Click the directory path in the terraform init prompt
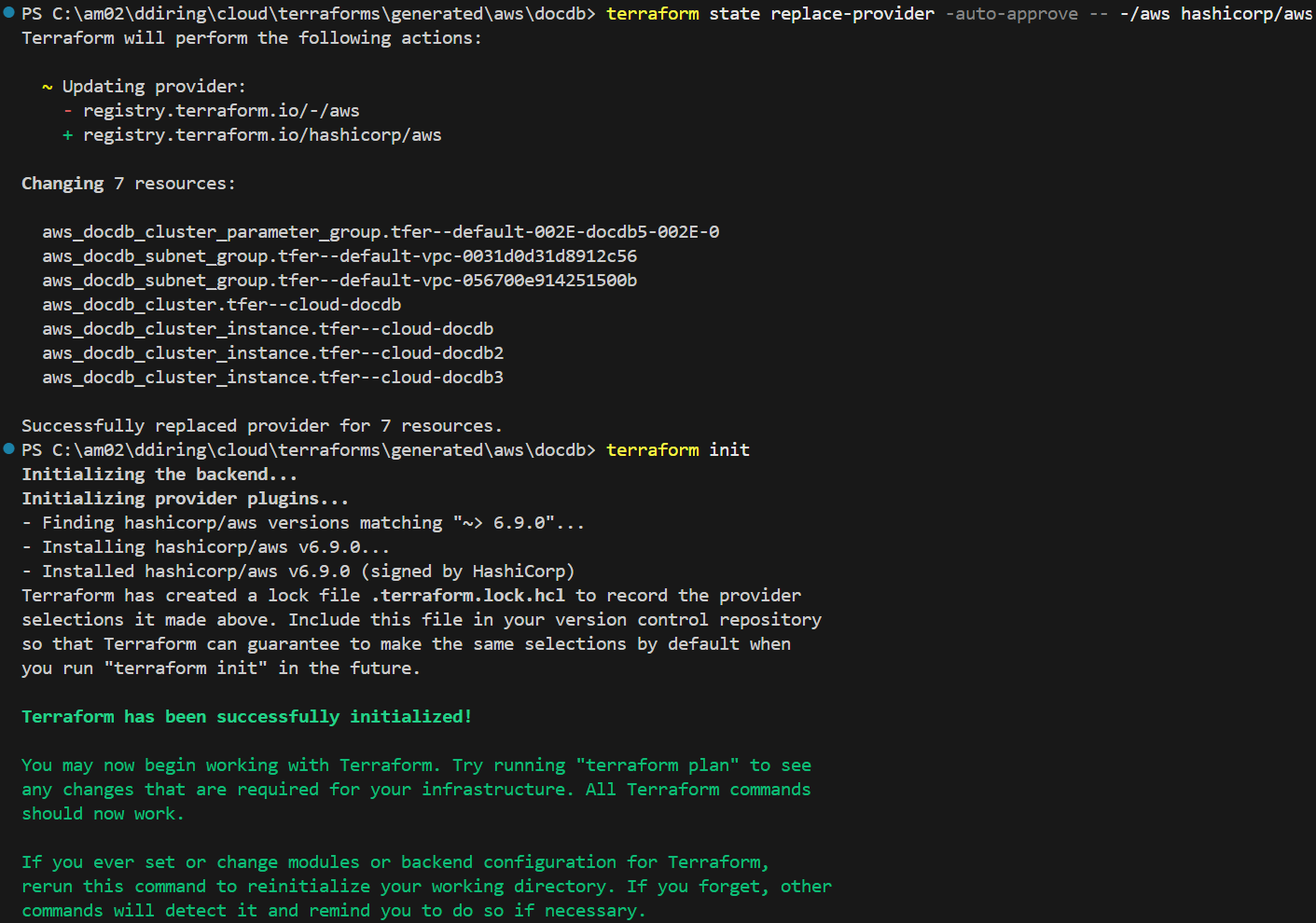The width and height of the screenshot is (1316, 923). tap(324, 450)
